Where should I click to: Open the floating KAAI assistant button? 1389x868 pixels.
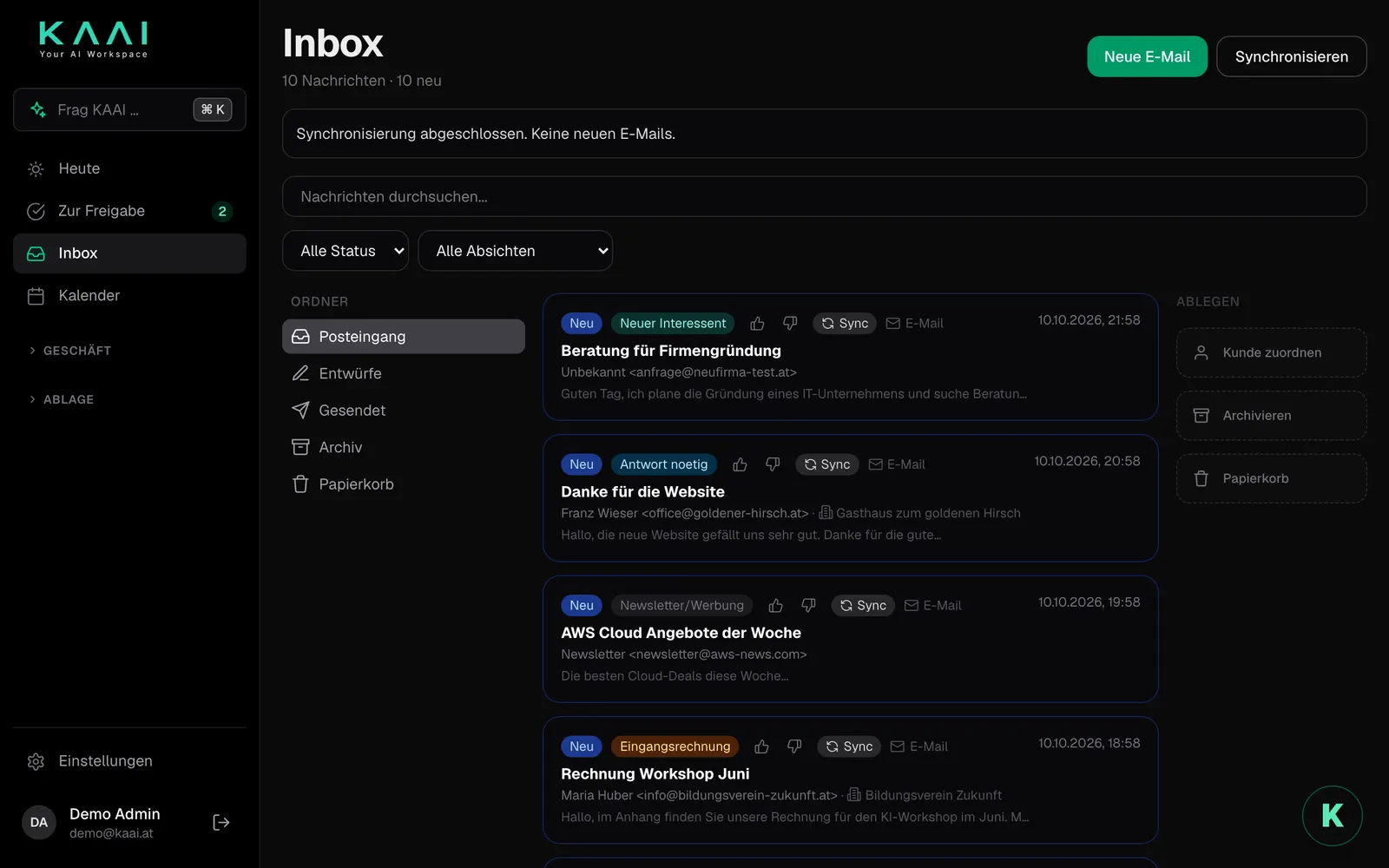tap(1332, 815)
